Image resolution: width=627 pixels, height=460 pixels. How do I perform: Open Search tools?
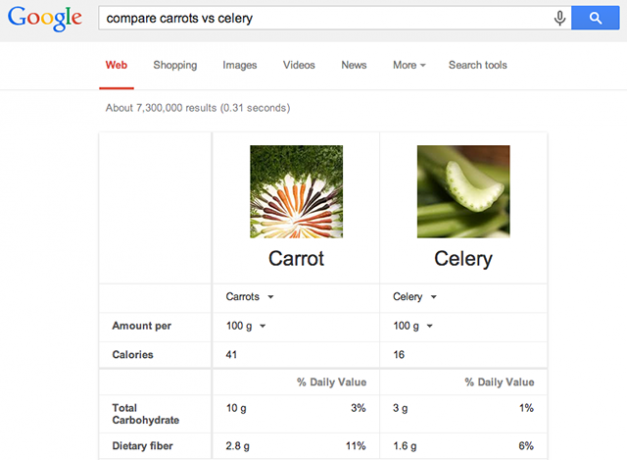478,65
